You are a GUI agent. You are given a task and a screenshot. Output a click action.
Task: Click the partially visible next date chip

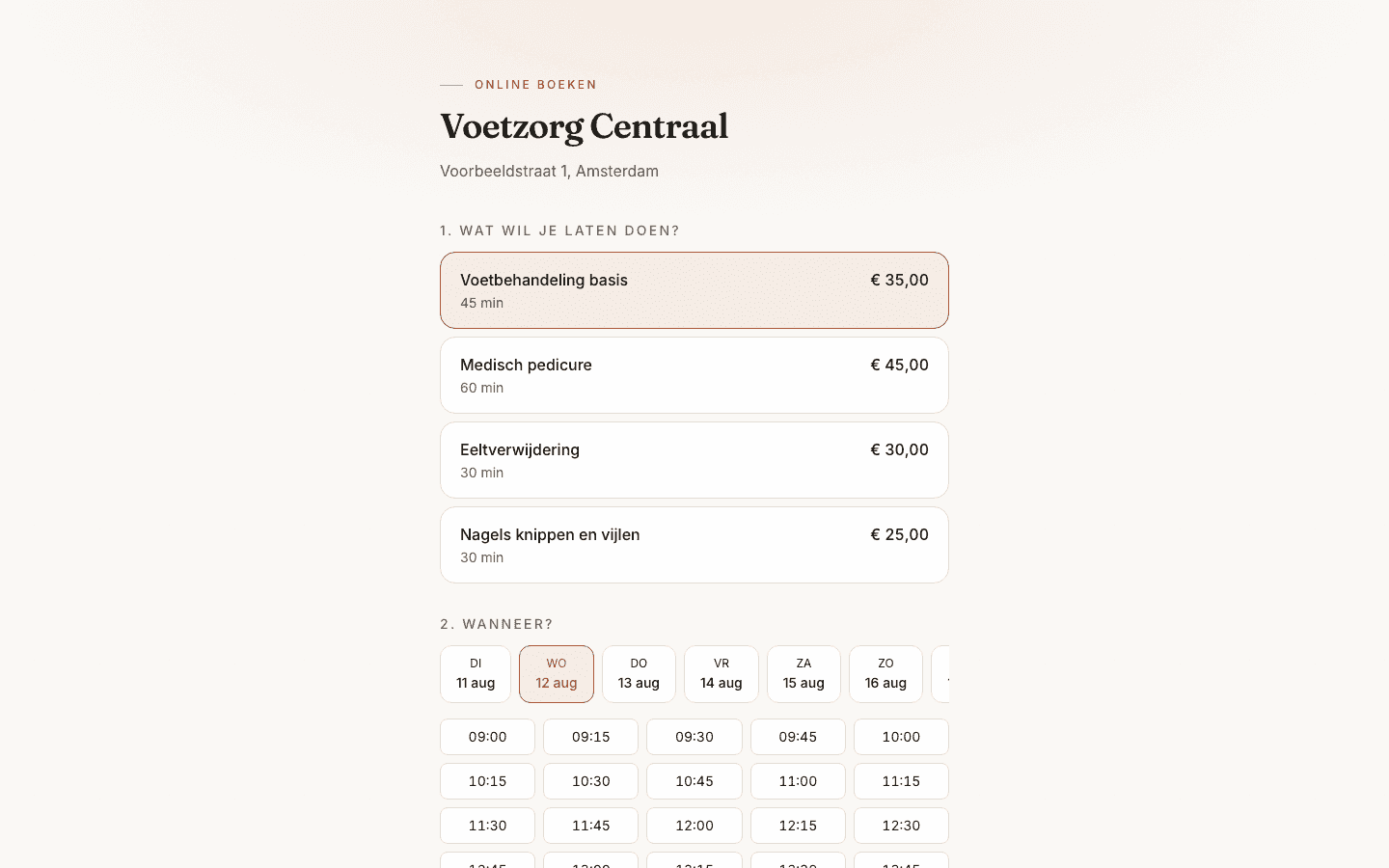(940, 674)
